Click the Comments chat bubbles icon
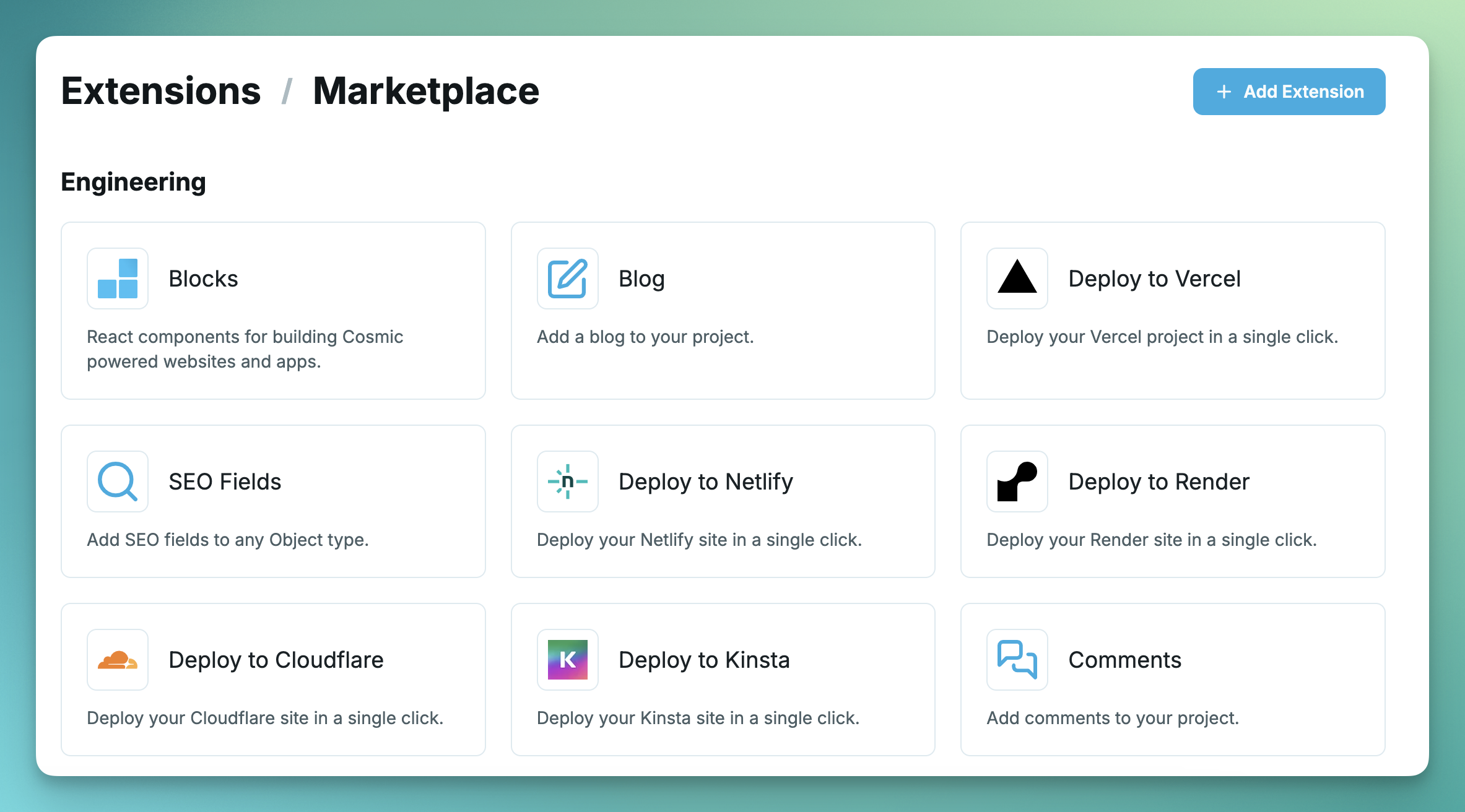This screenshot has width=1465, height=812. pyautogui.click(x=1017, y=660)
